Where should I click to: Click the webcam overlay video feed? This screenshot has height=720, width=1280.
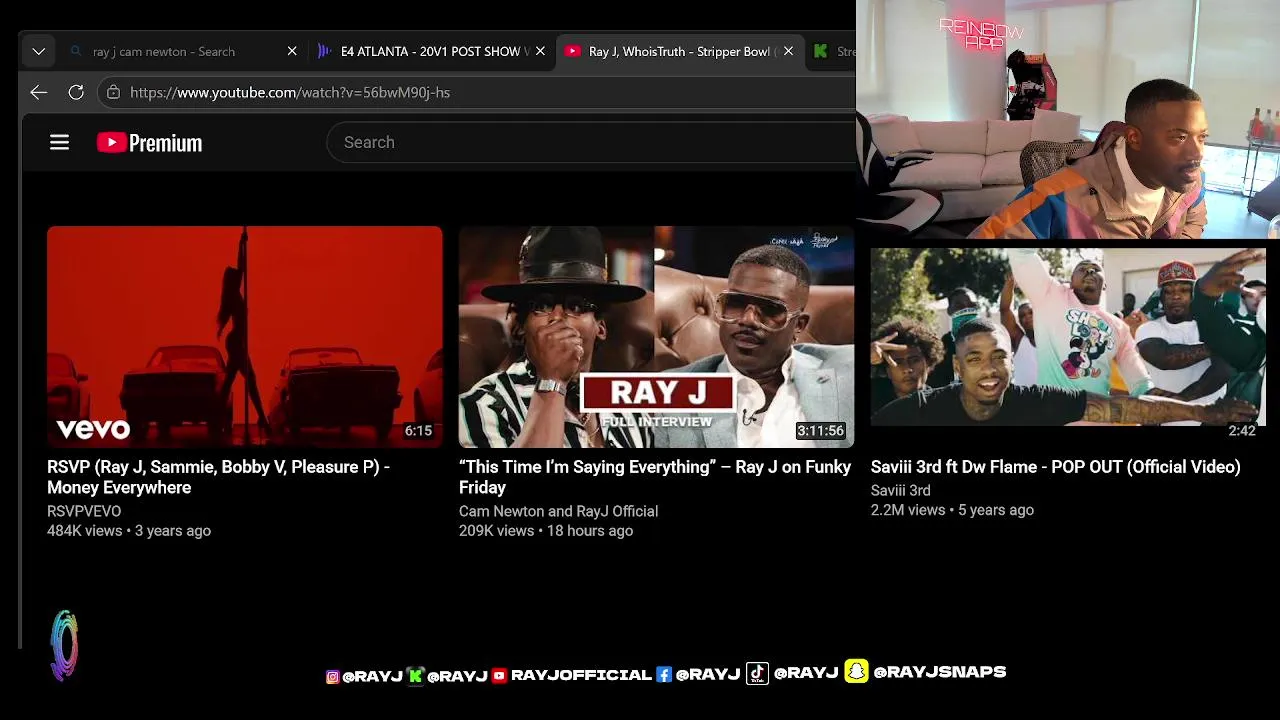1068,119
